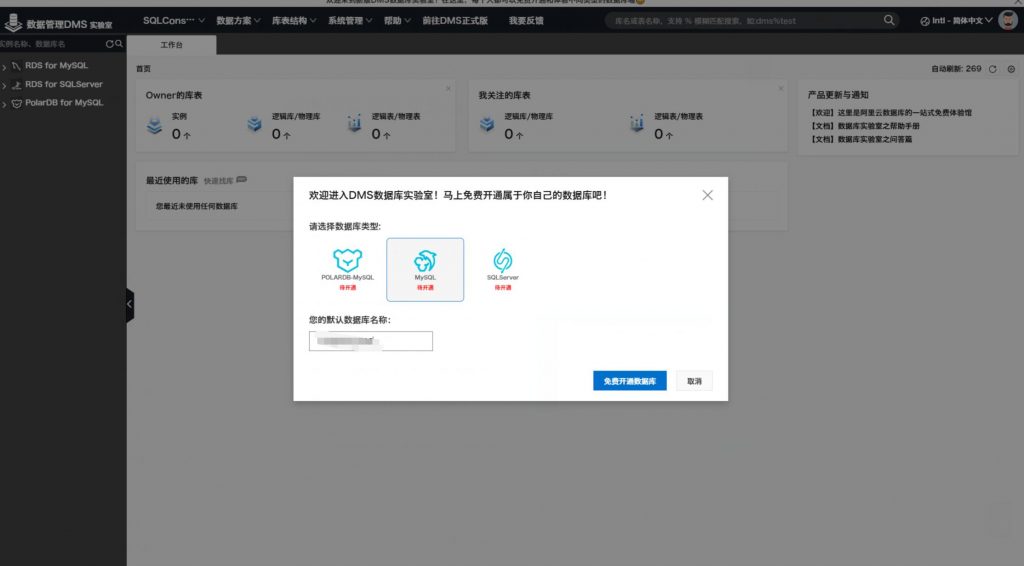This screenshot has width=1024, height=566.
Task: Click sidebar search magnifier icon
Action: (119, 44)
